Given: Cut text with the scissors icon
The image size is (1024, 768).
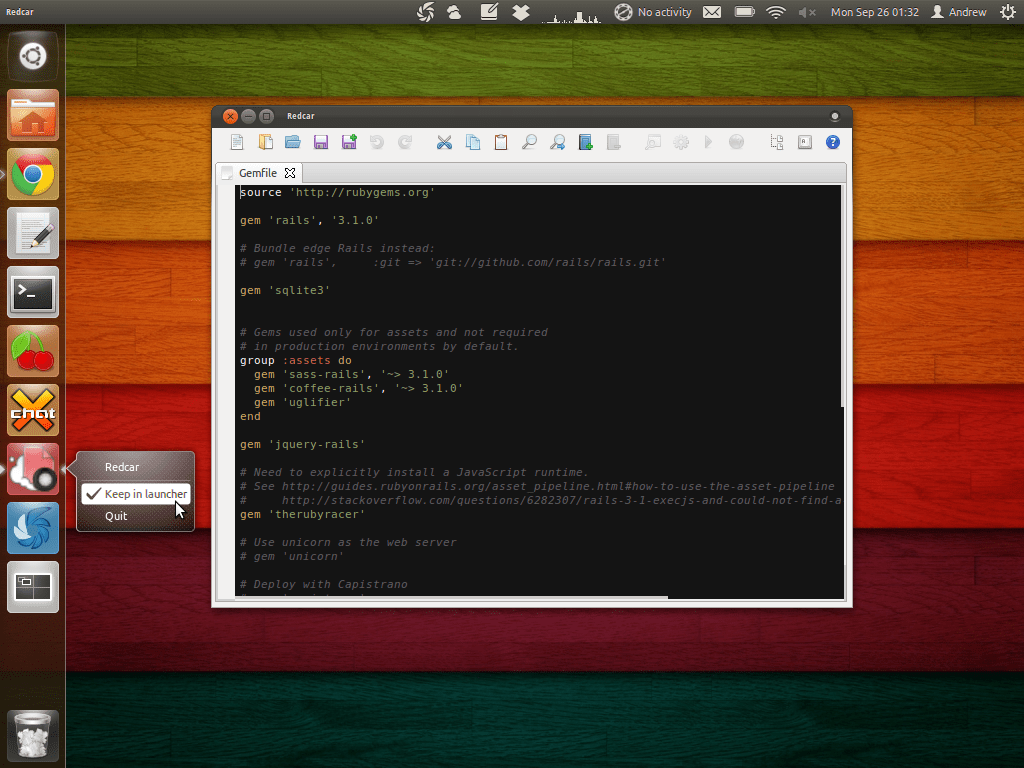Looking at the screenshot, I should (x=444, y=142).
